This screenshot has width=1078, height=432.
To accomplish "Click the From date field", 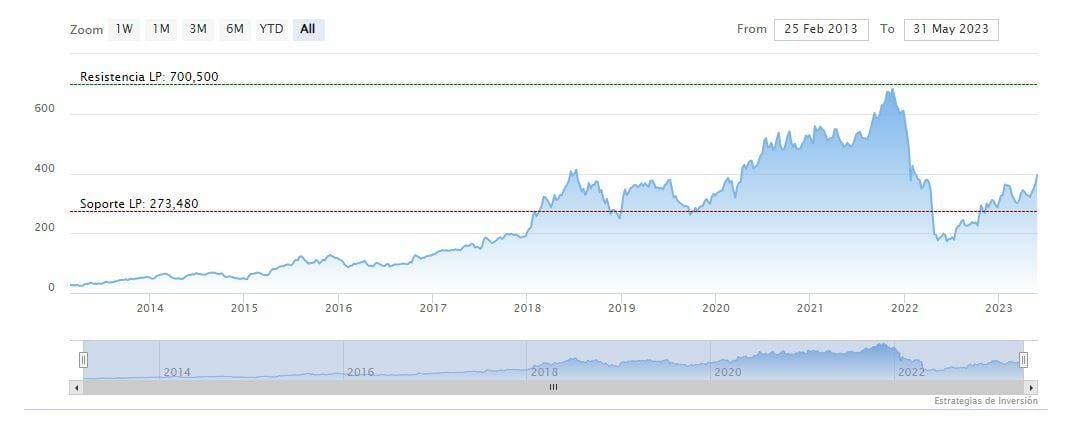I will pyautogui.click(x=821, y=29).
